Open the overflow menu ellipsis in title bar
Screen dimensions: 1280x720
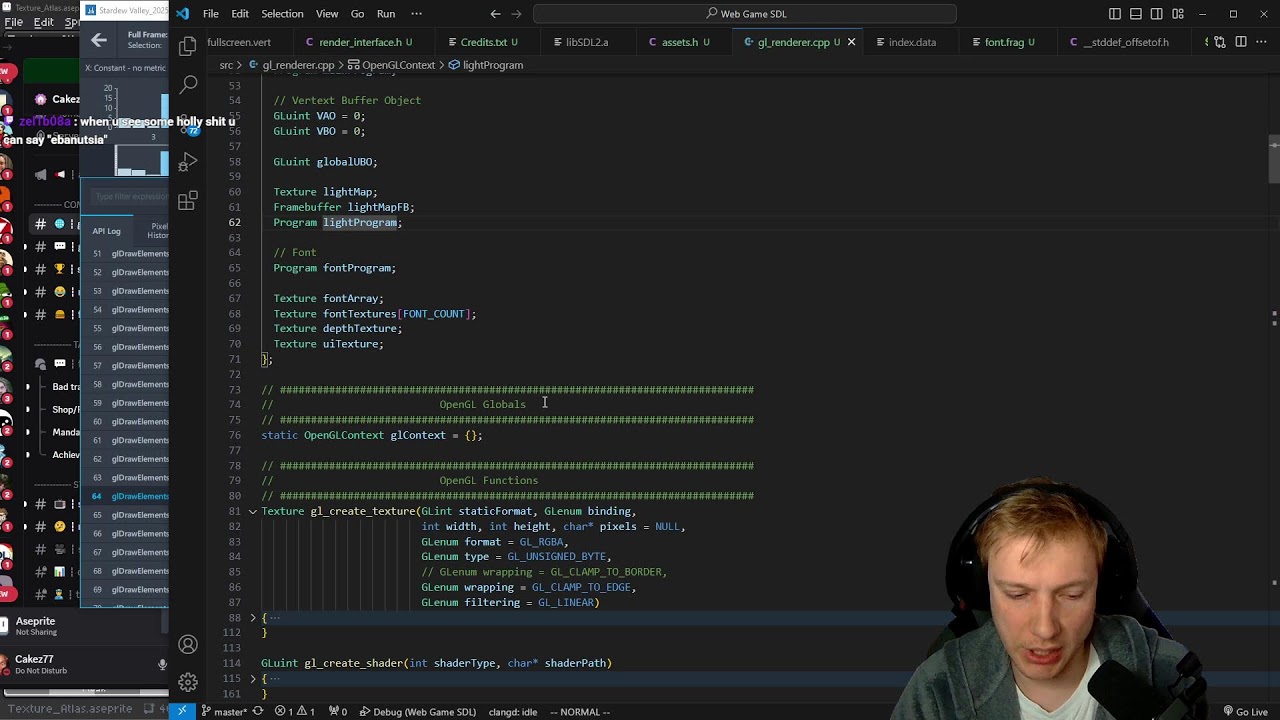pyautogui.click(x=417, y=14)
